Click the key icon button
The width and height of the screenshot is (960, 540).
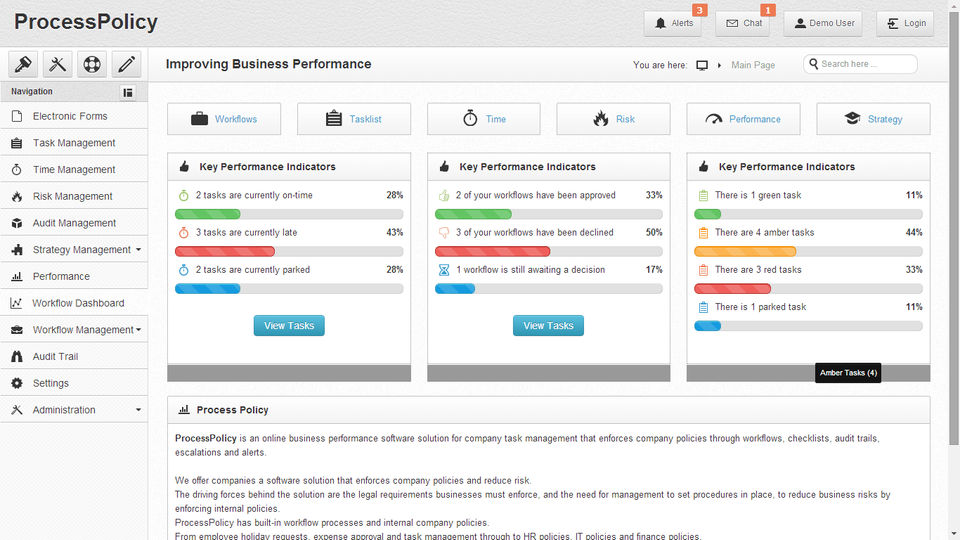pos(23,64)
